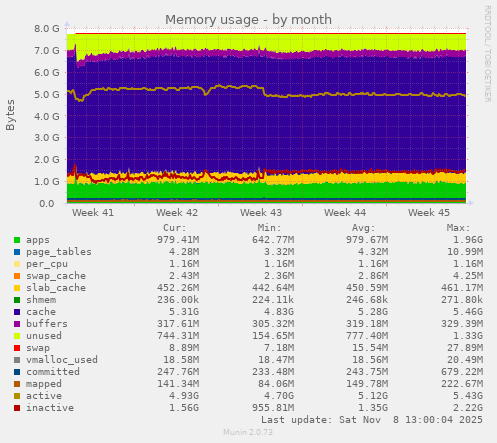Click the 'vmalloc_used' legend label

point(62,360)
